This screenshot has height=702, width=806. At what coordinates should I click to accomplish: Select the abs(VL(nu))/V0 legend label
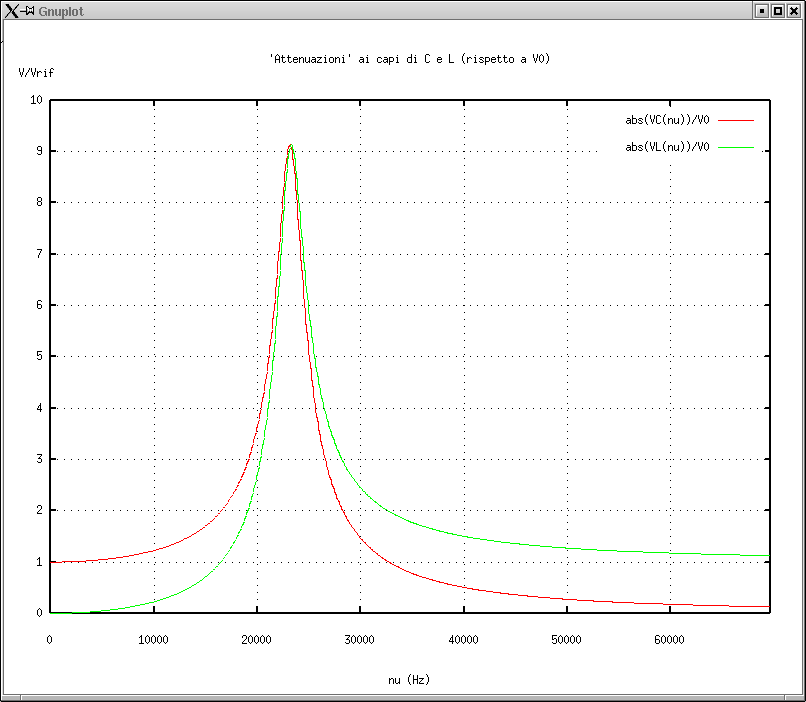667,147
